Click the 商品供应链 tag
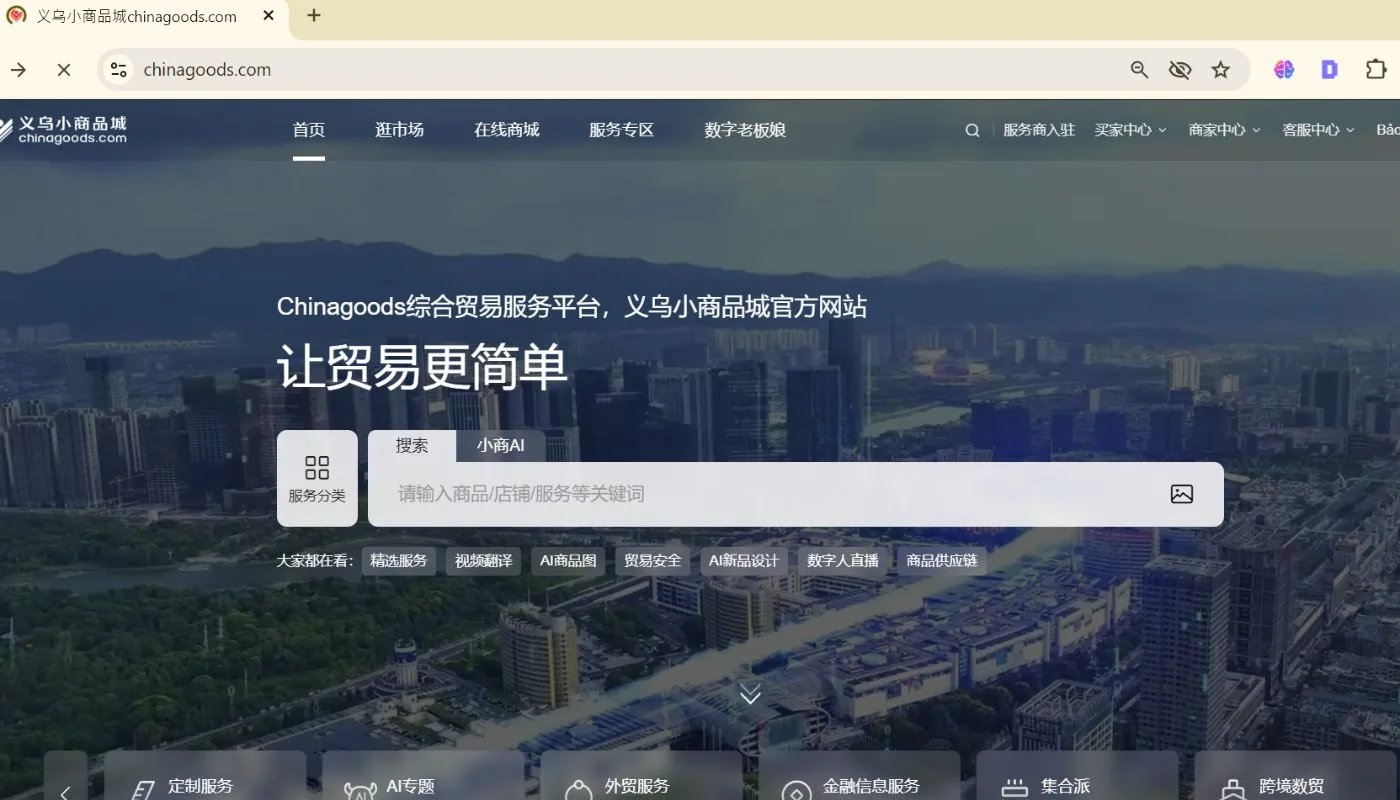 coord(942,561)
